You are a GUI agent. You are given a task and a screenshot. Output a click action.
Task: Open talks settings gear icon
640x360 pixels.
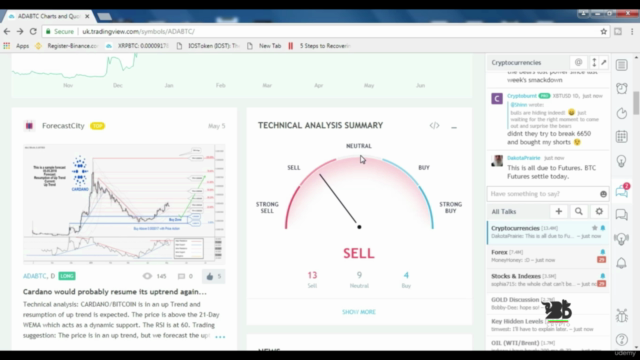(x=599, y=211)
